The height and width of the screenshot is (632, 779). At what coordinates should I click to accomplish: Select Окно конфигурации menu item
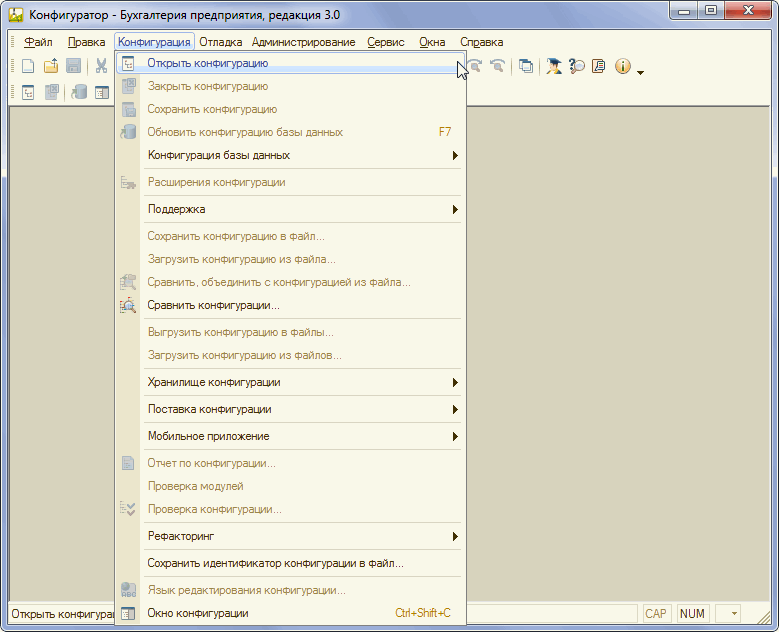click(x=291, y=613)
